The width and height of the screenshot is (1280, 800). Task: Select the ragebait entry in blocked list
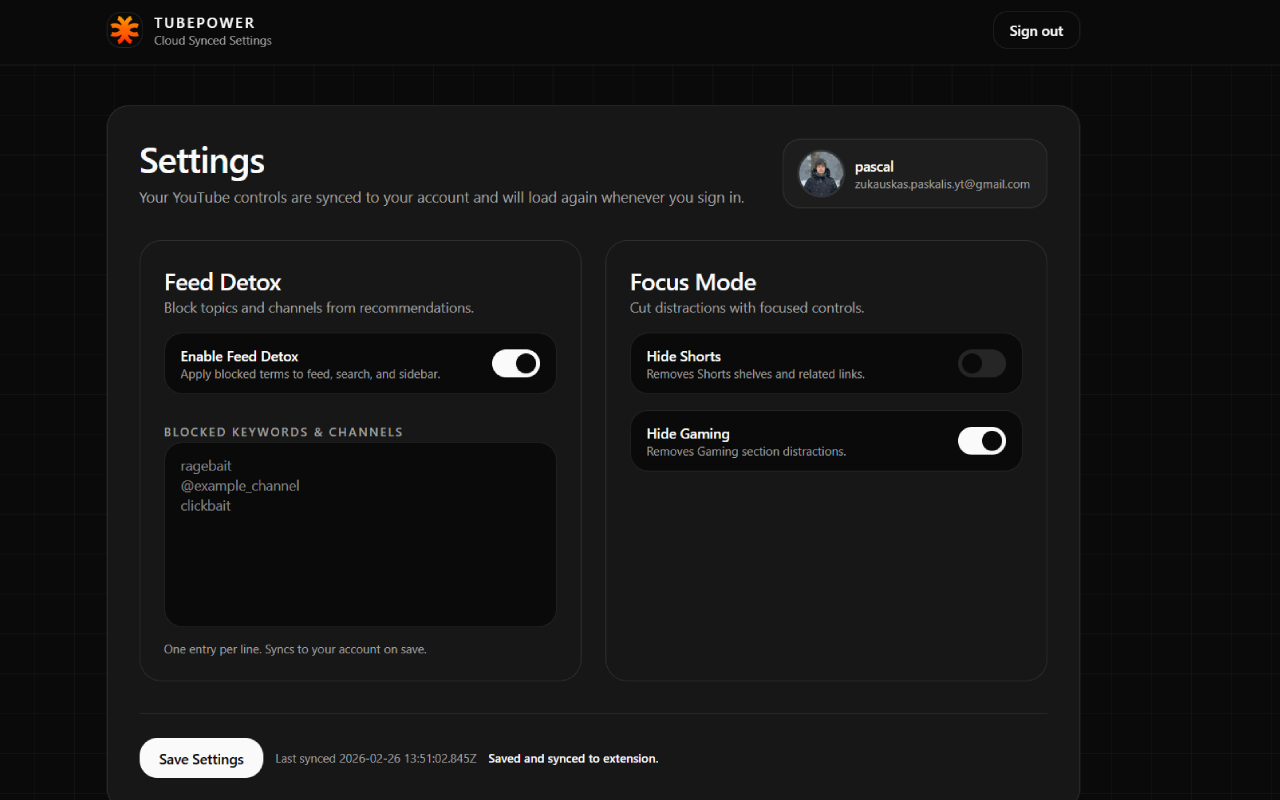click(x=206, y=465)
